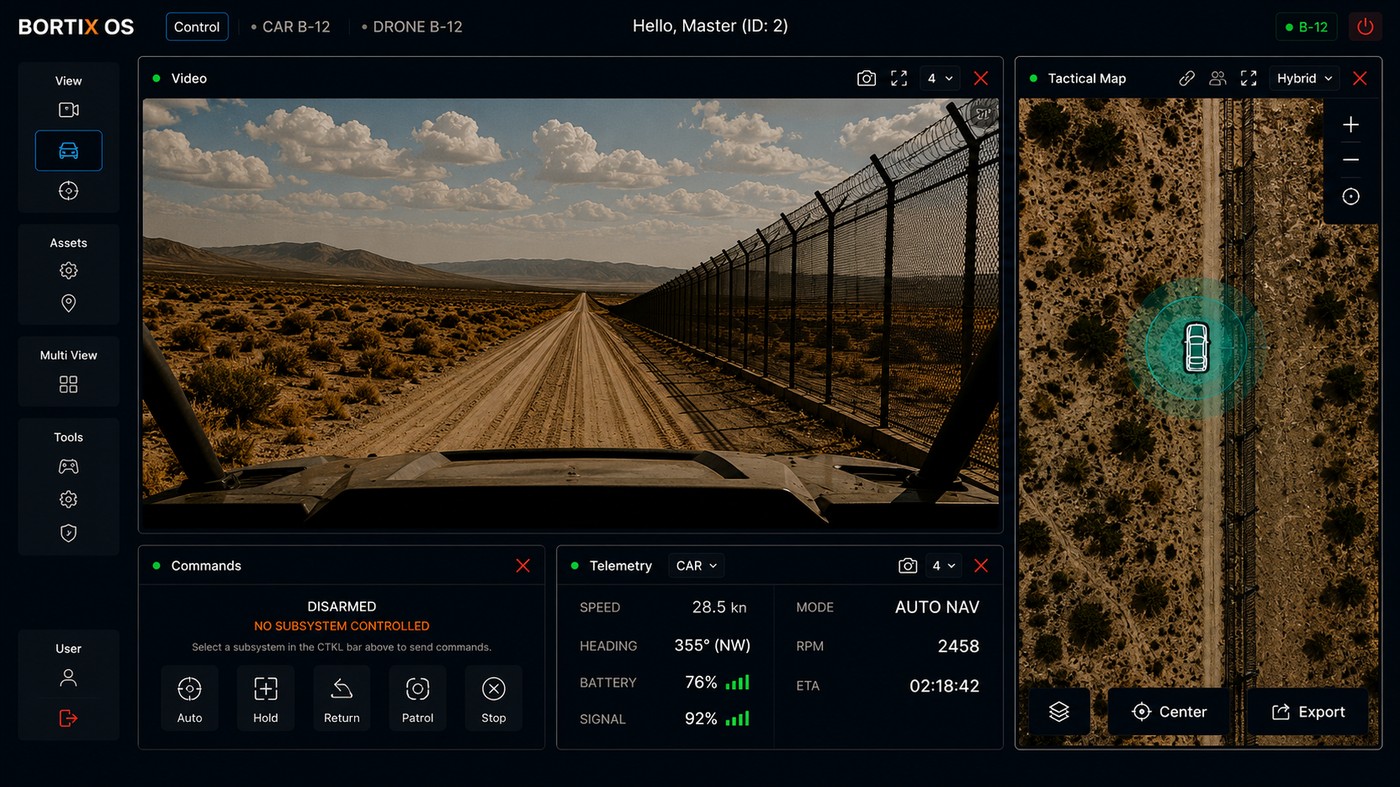Open the Telemetry number 4 dropdown
The height and width of the screenshot is (787, 1400).
click(x=944, y=566)
